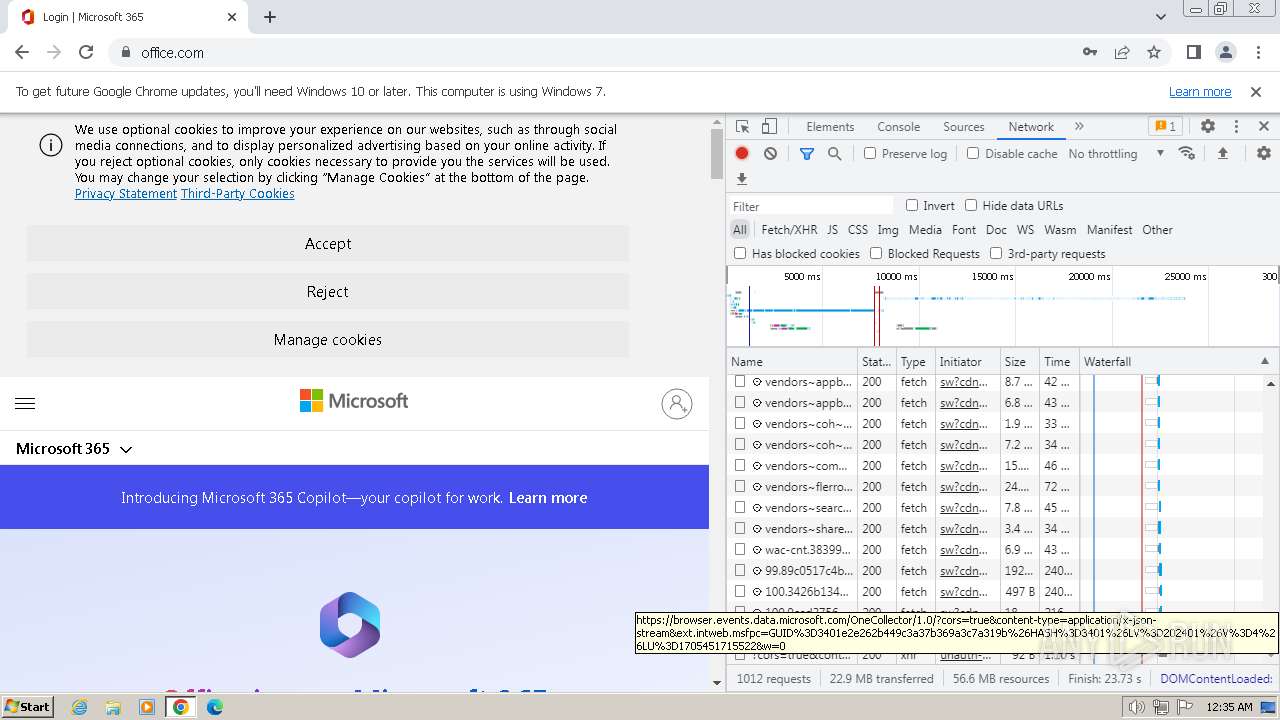Screen dimensions: 1280x720
Task: Click Manage cookies button
Action: 328,340
